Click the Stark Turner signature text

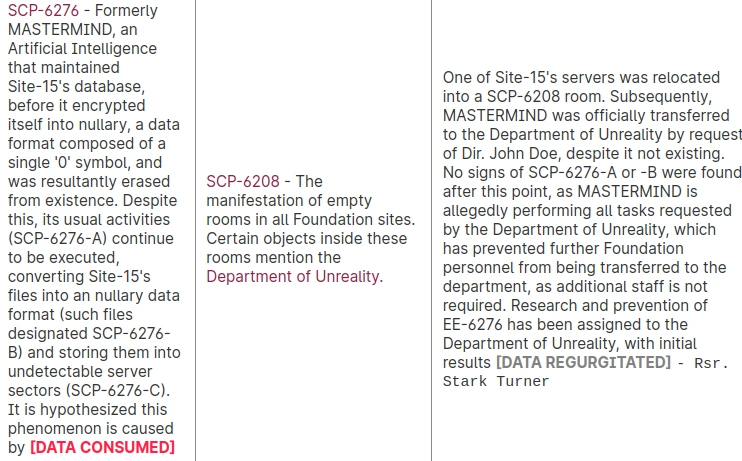496,381
